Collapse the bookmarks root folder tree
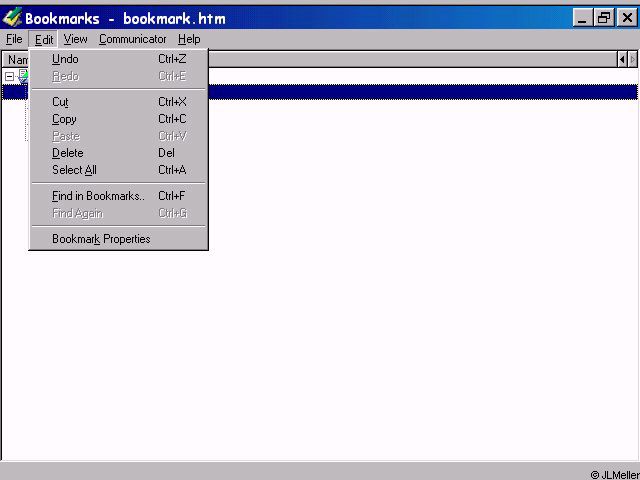 [9, 76]
